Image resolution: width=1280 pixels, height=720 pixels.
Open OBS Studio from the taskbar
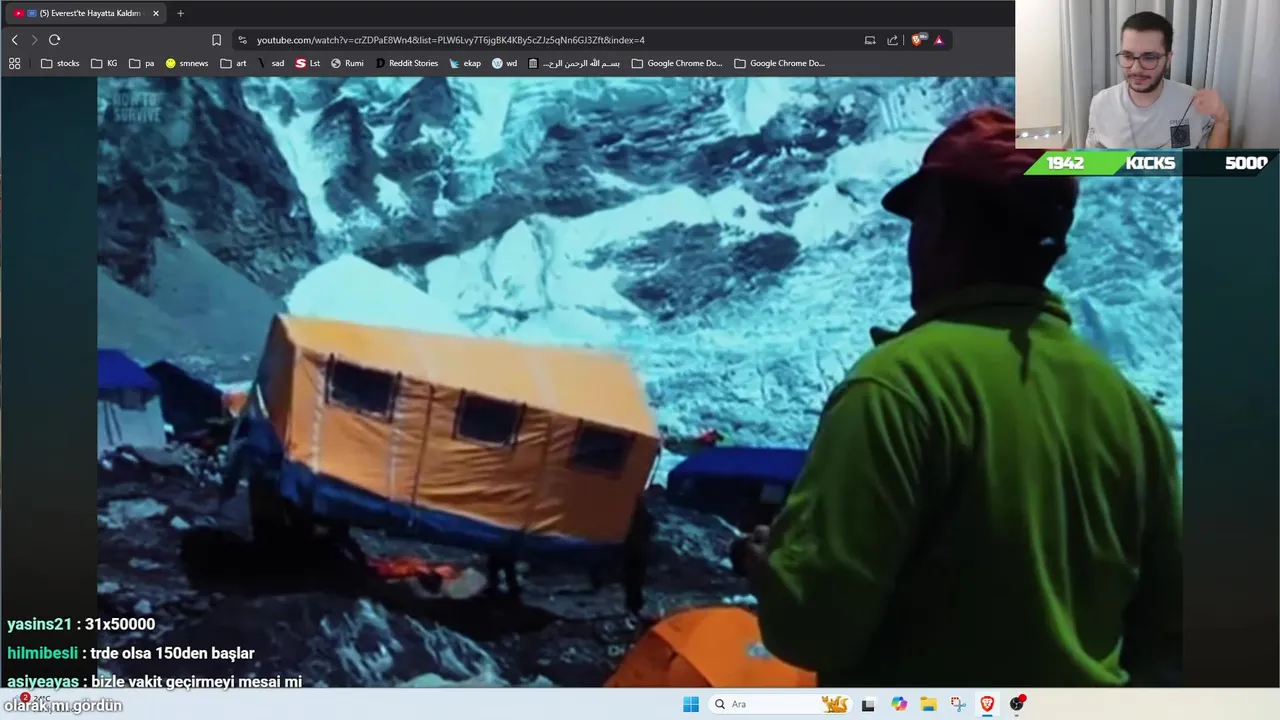click(1017, 704)
